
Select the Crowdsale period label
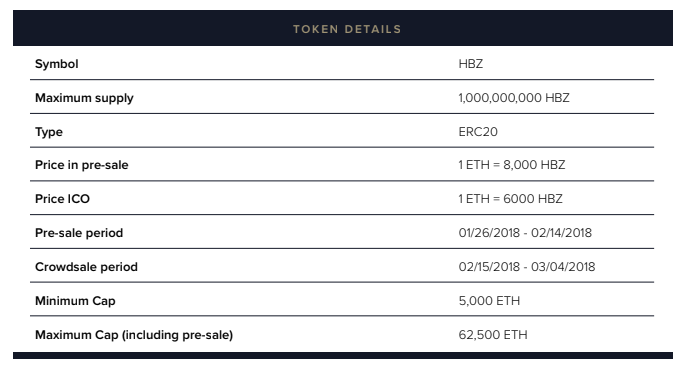[x=86, y=267]
